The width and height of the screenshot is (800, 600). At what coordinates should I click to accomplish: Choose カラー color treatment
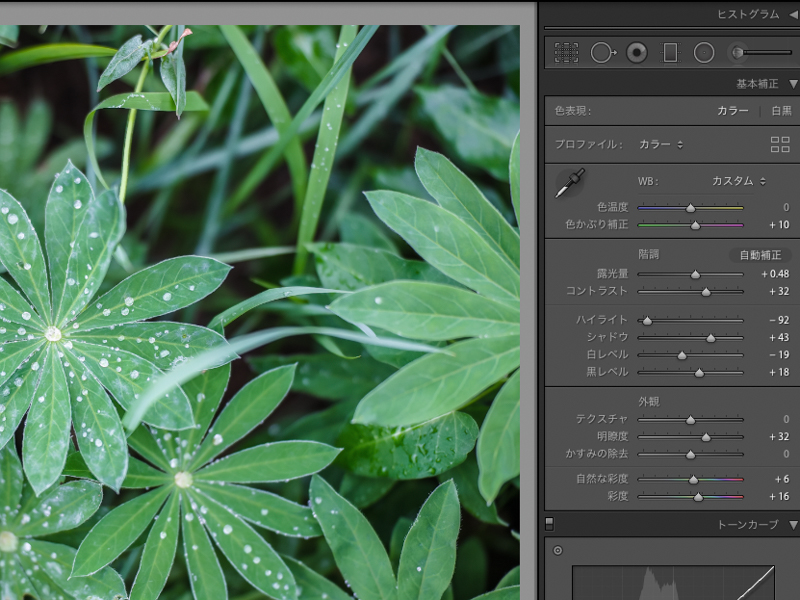coord(733,111)
